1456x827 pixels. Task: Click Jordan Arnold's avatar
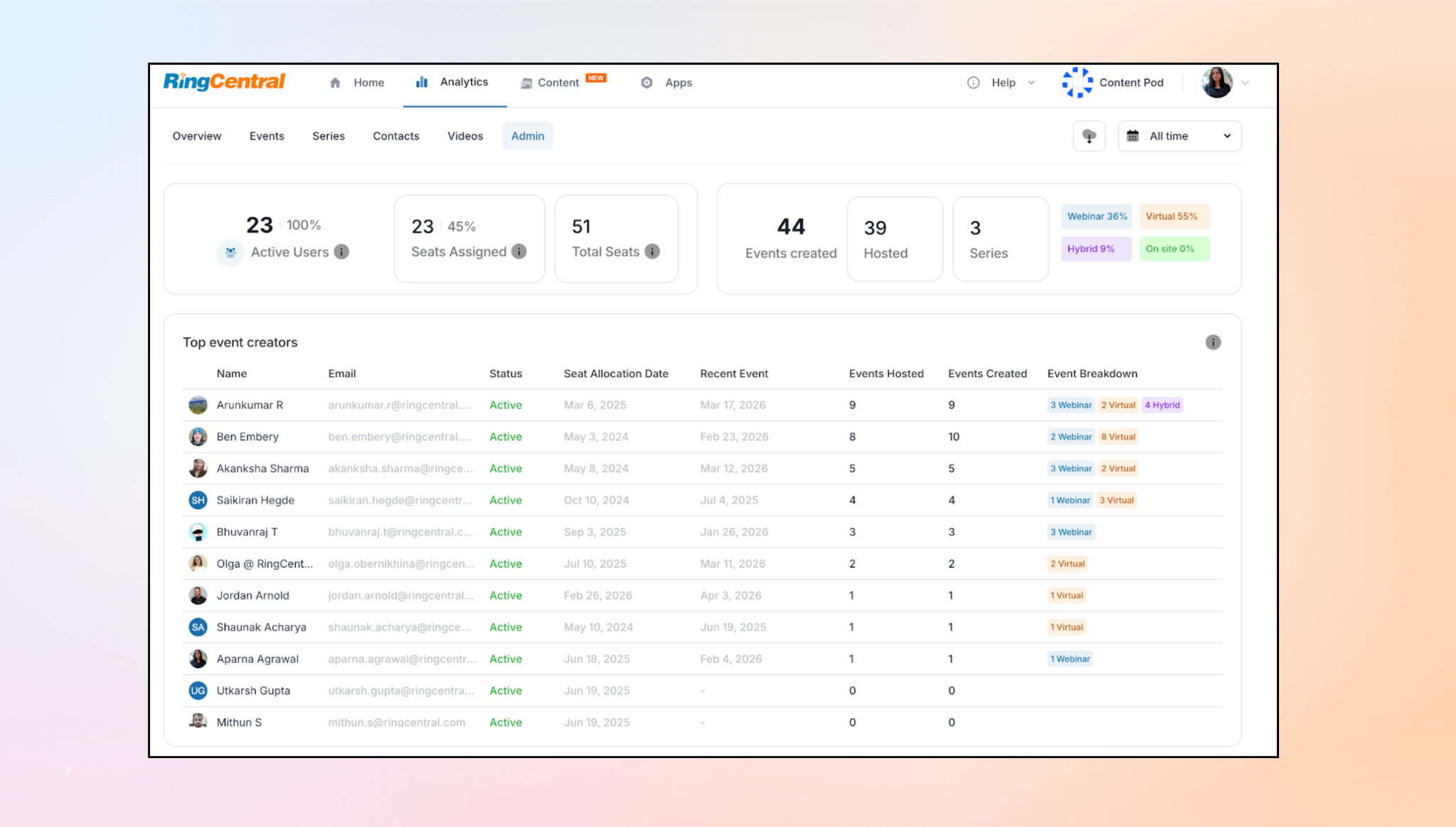coord(198,595)
